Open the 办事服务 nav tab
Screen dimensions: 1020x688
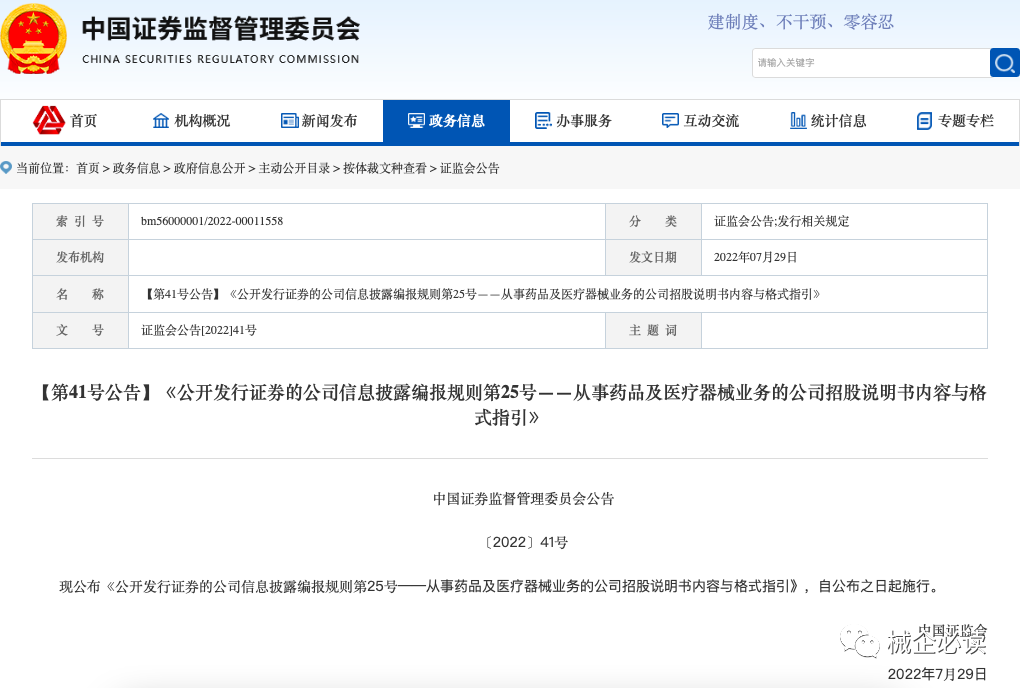pyautogui.click(x=573, y=121)
